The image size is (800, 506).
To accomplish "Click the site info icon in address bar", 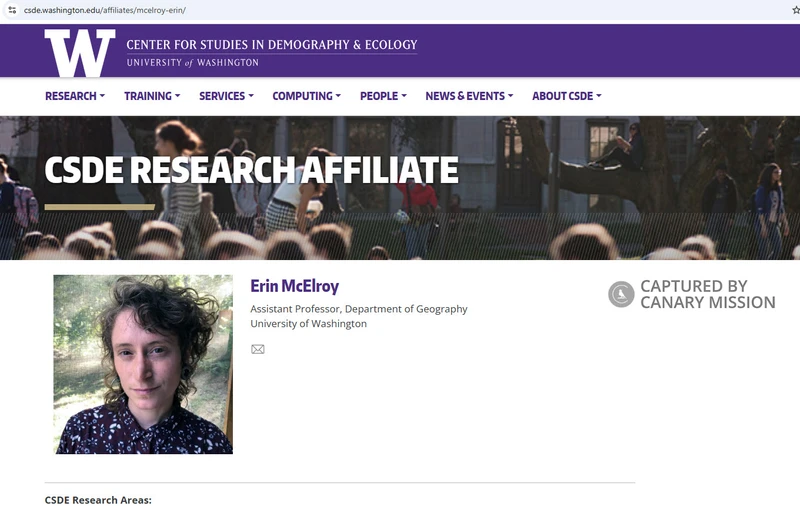I will (12, 10).
